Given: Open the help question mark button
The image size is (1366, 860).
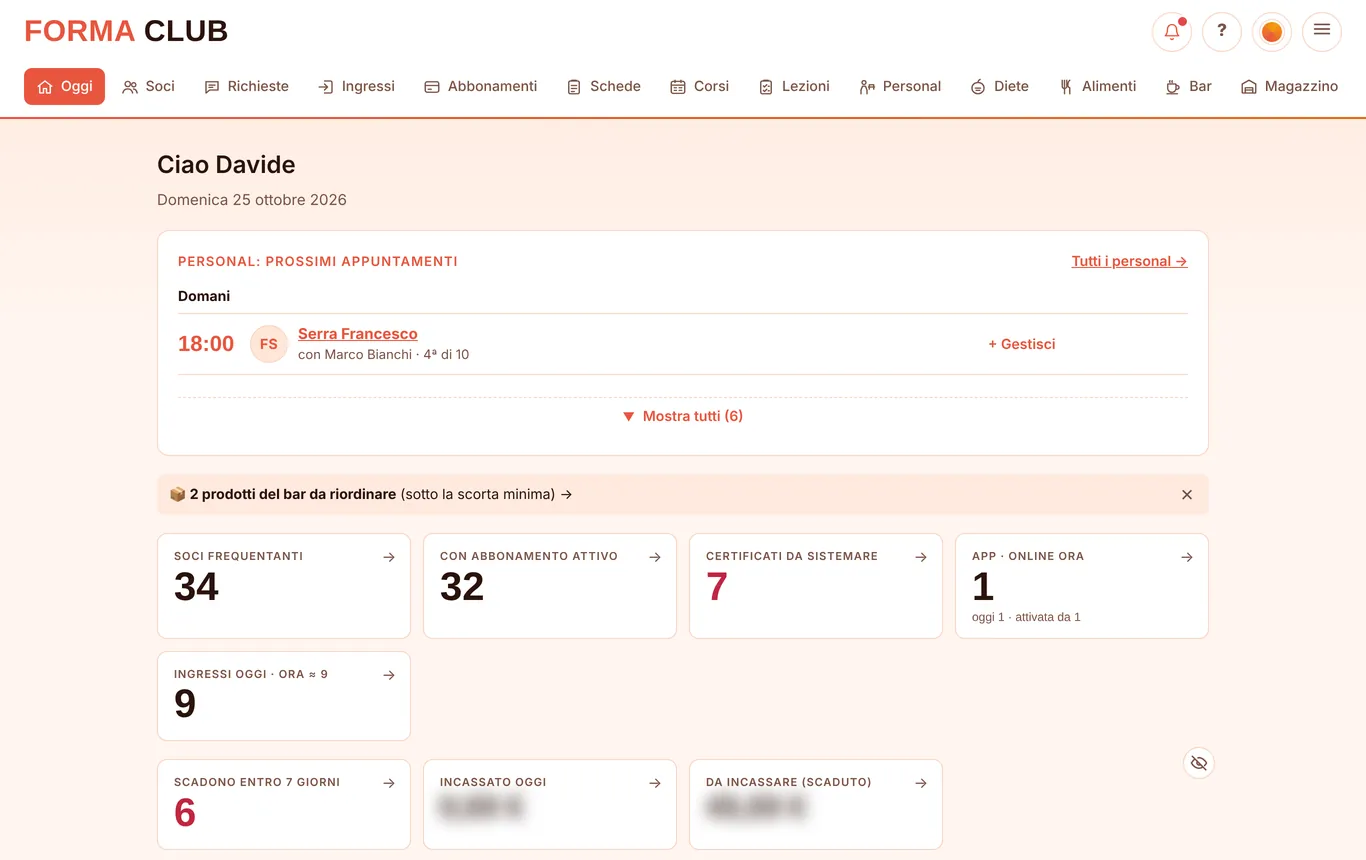Looking at the screenshot, I should pyautogui.click(x=1222, y=31).
